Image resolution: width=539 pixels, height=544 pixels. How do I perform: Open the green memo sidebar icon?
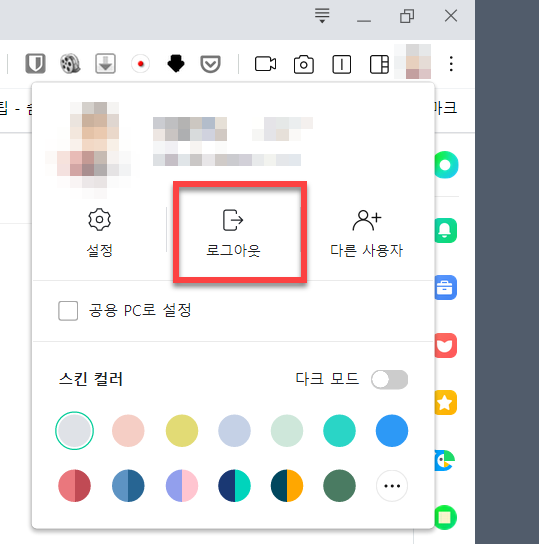pos(445,517)
